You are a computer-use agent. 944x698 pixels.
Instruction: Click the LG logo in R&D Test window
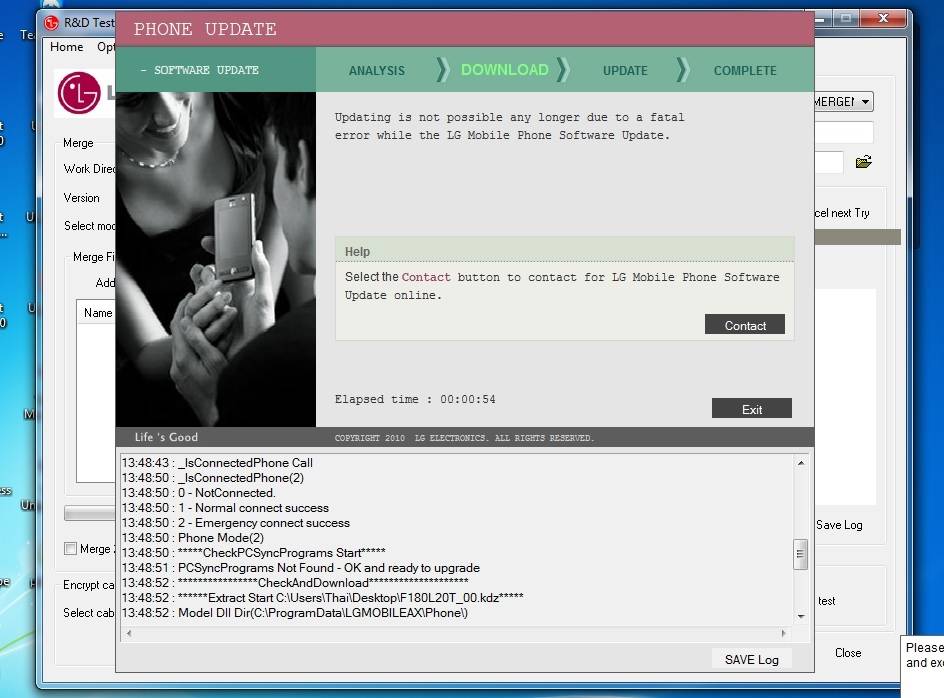click(x=79, y=93)
